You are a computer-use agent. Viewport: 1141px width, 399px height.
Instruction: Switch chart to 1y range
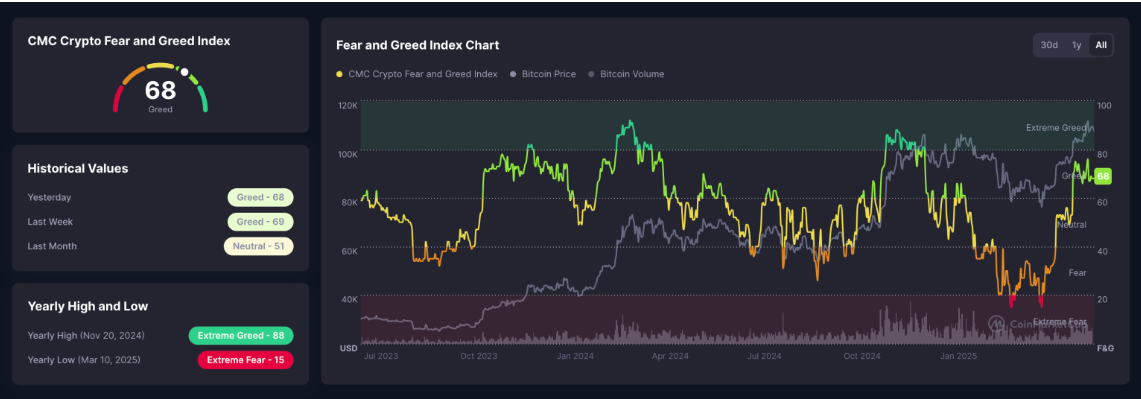coord(1076,45)
